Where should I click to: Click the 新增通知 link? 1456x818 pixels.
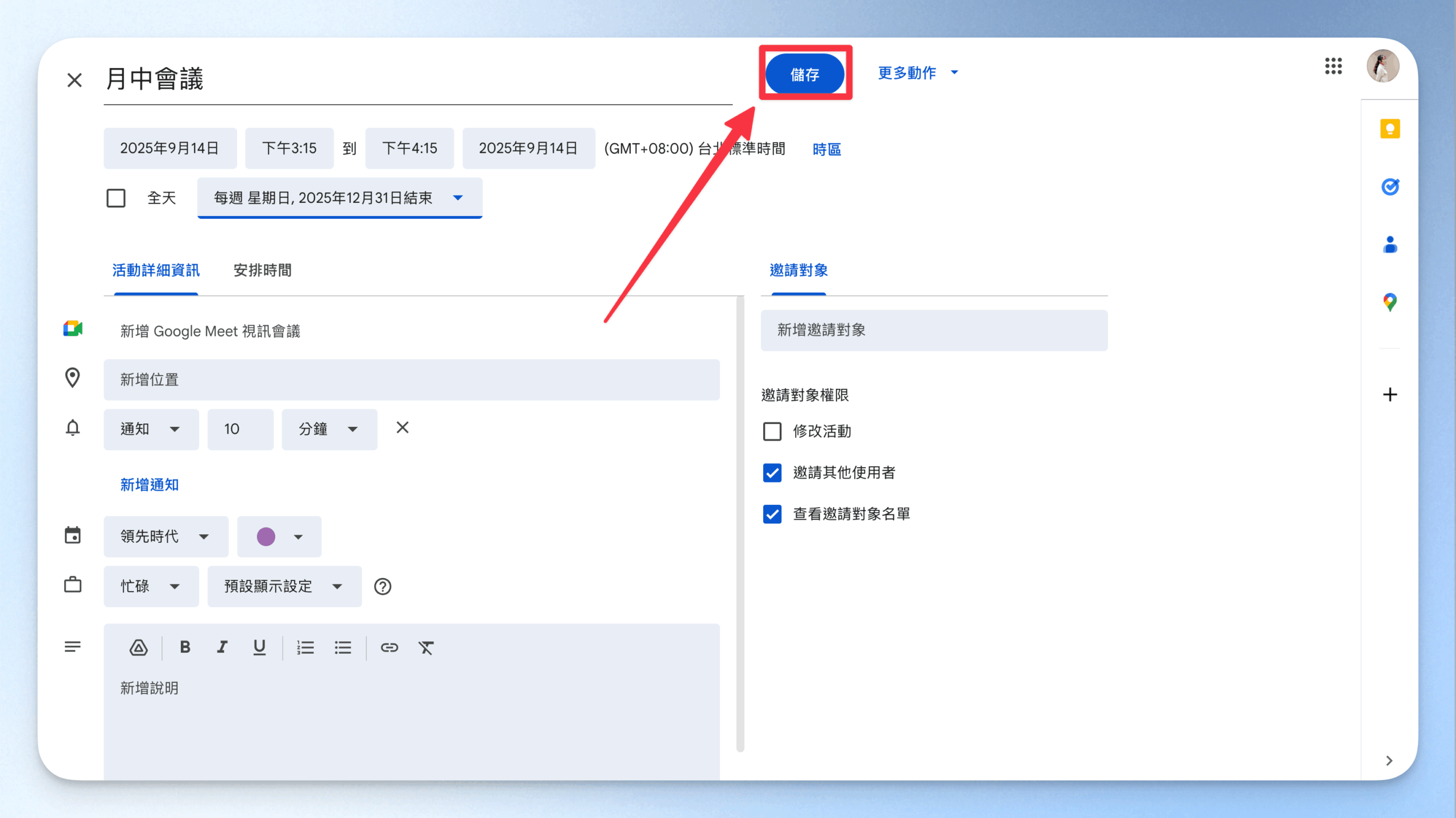pos(150,485)
